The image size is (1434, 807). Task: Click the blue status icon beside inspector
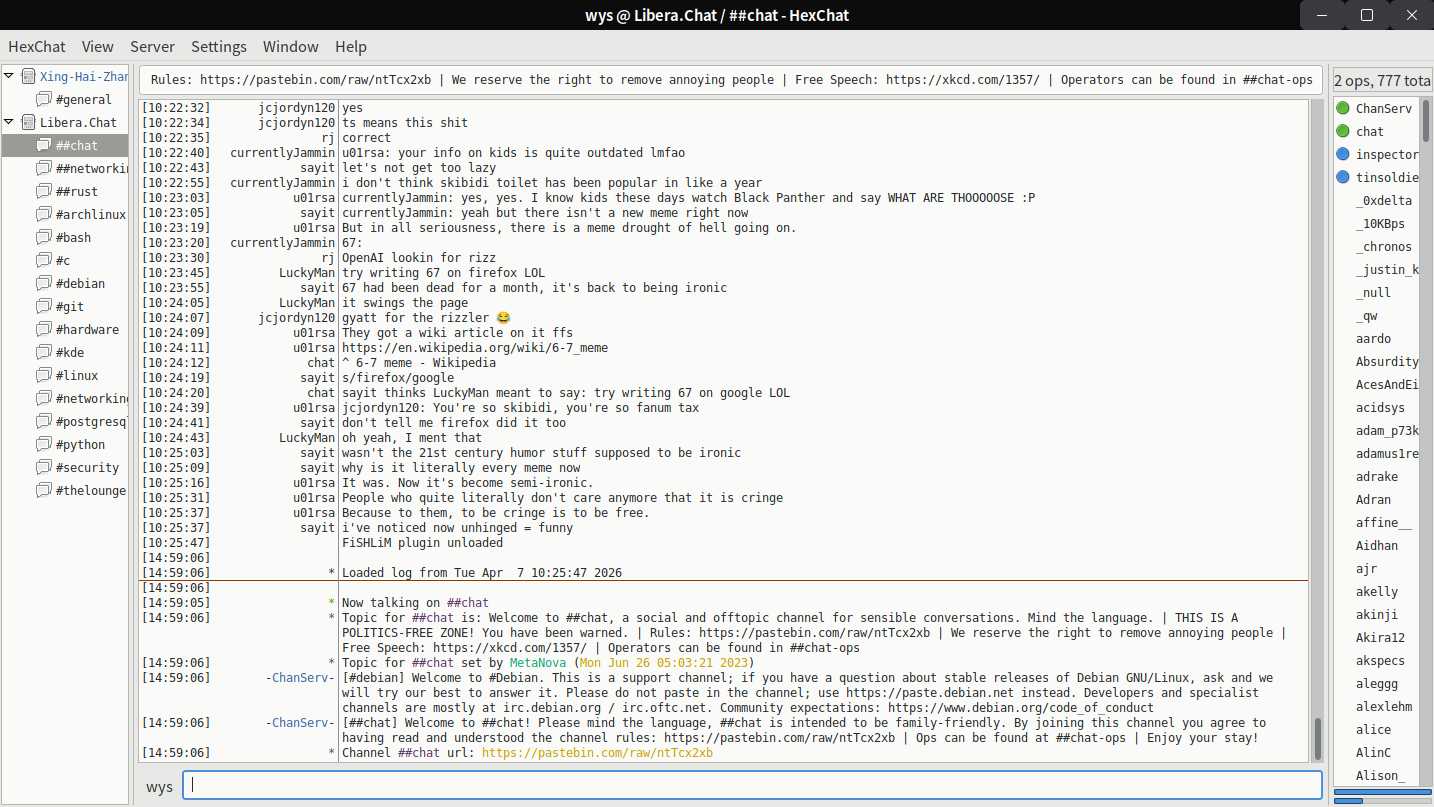point(1343,154)
